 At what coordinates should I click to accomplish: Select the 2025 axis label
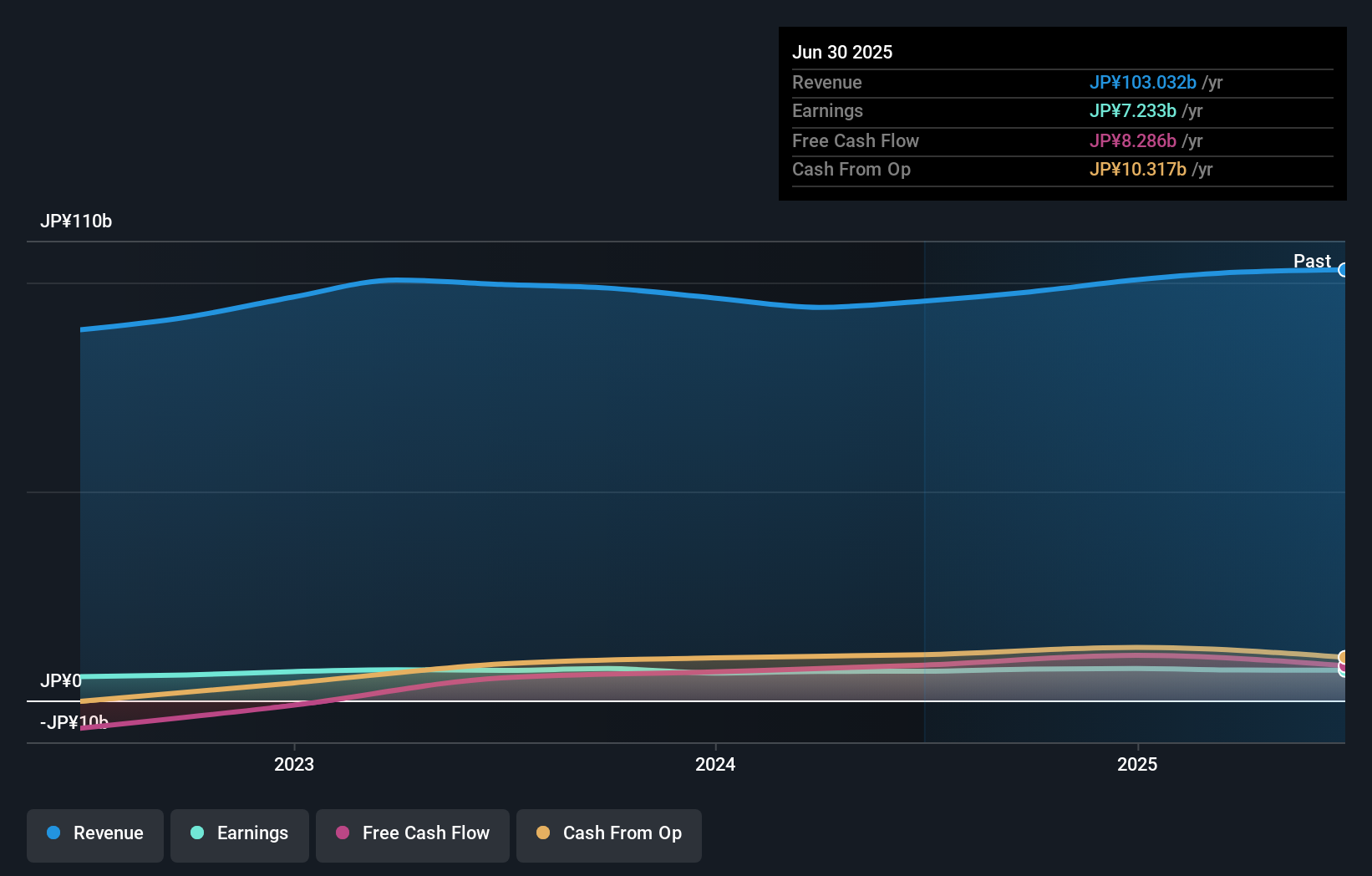1137,764
